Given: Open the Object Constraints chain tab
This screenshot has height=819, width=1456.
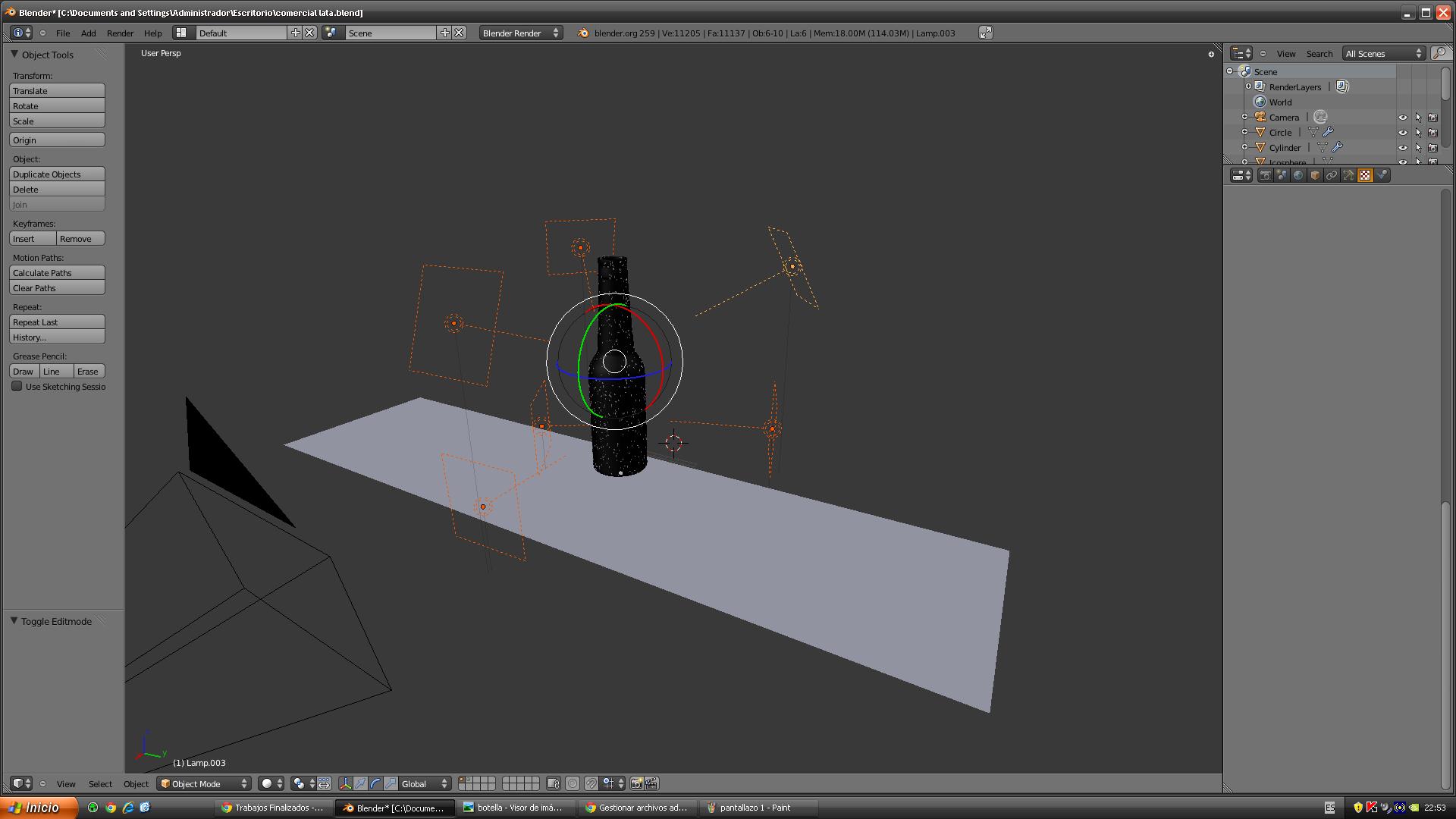Looking at the screenshot, I should click(1332, 175).
